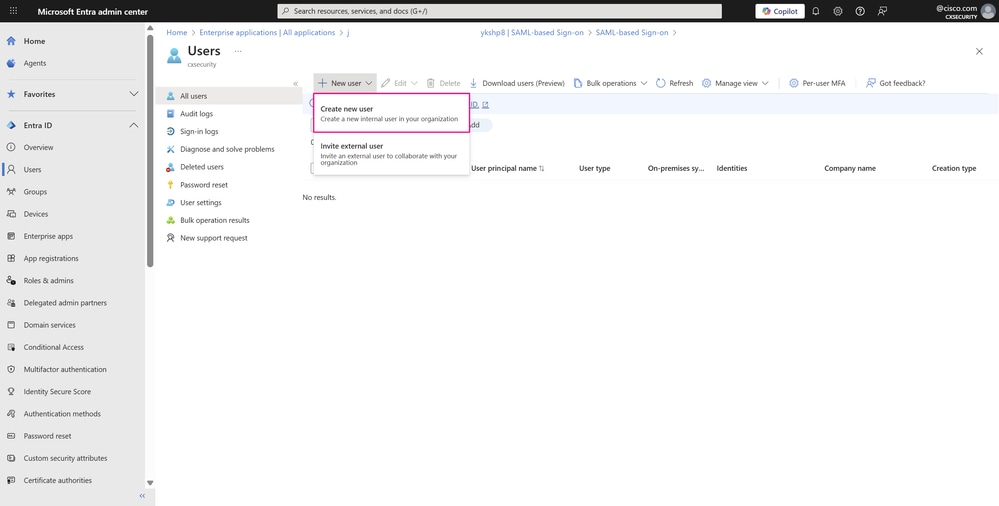Launch Copilot from the top bar

[780, 11]
